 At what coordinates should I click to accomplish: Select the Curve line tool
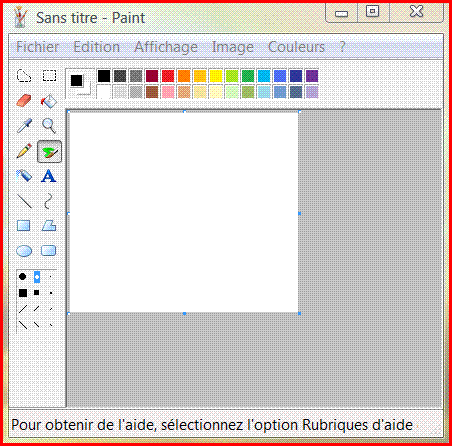pos(49,201)
